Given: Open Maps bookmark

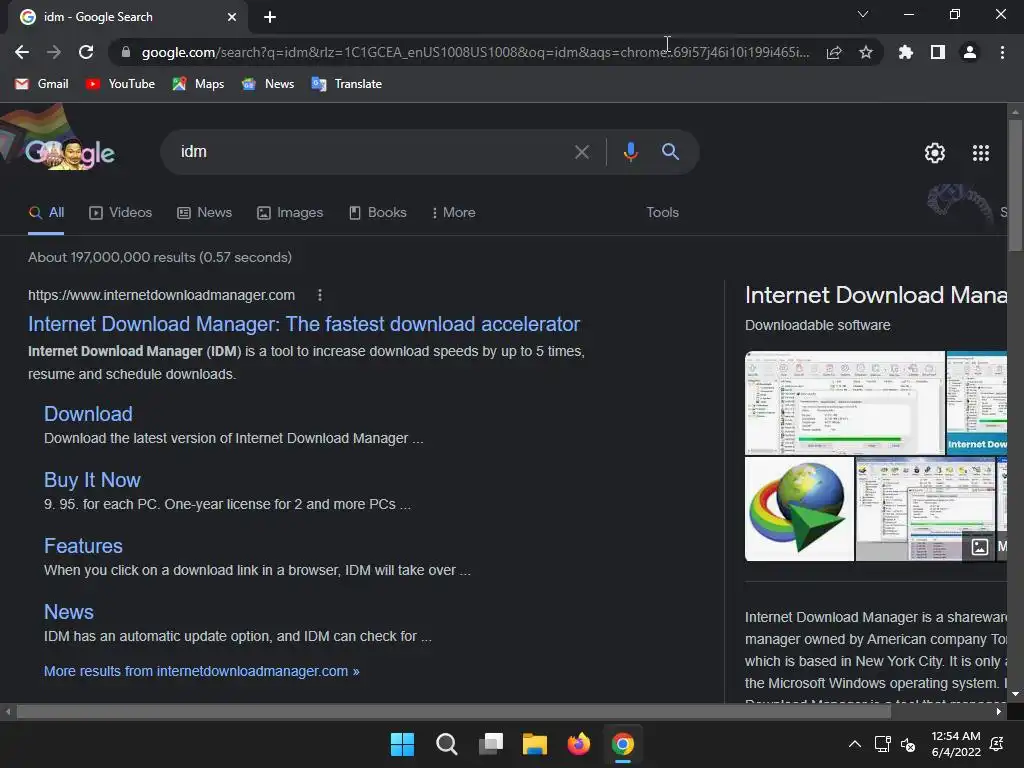Looking at the screenshot, I should coord(198,84).
